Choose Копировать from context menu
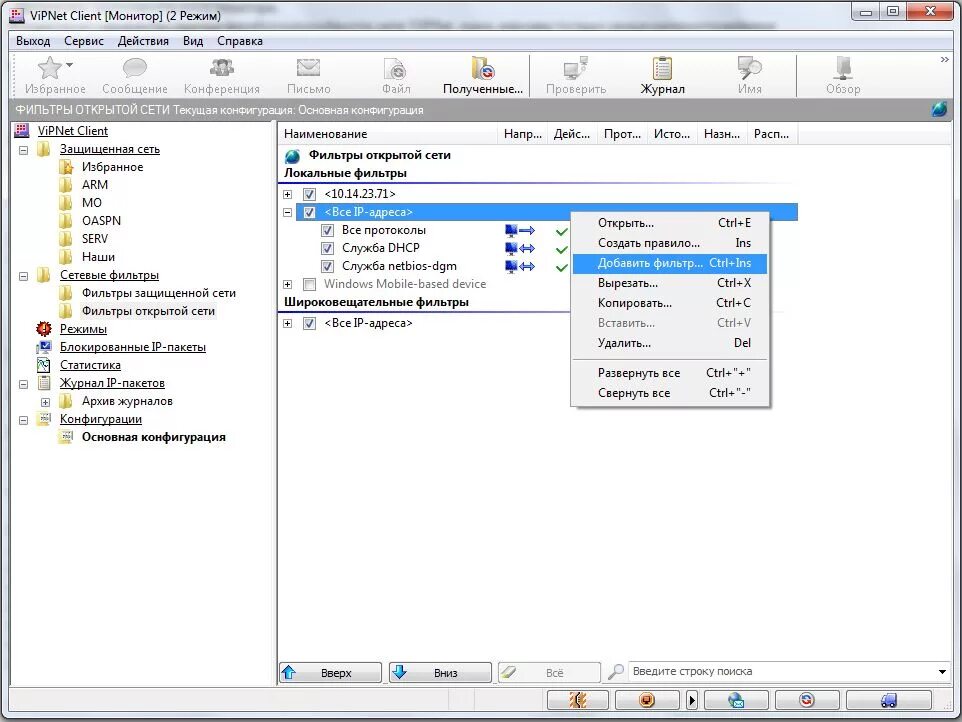This screenshot has width=962, height=722. pyautogui.click(x=669, y=303)
